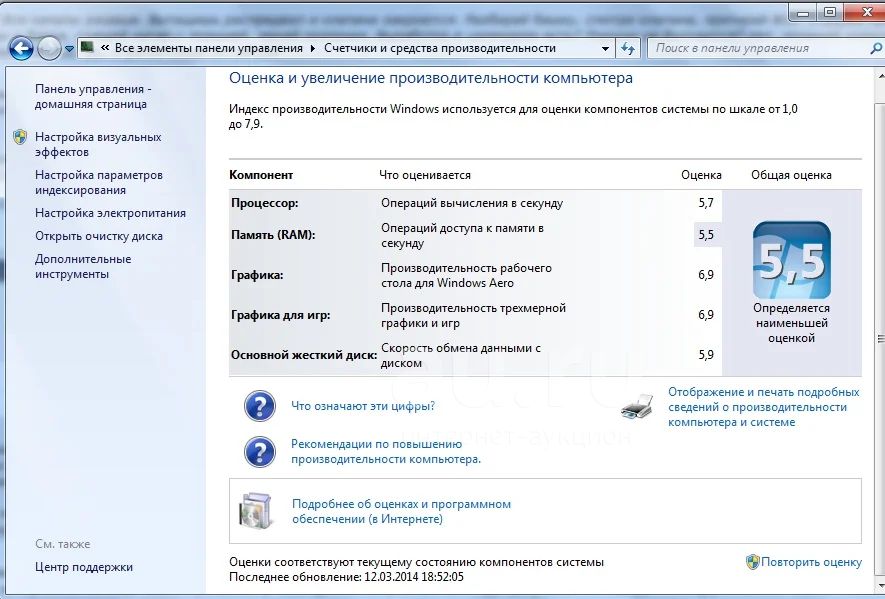
Task: Open the recent pages dropdown arrow
Action: [x=69, y=49]
